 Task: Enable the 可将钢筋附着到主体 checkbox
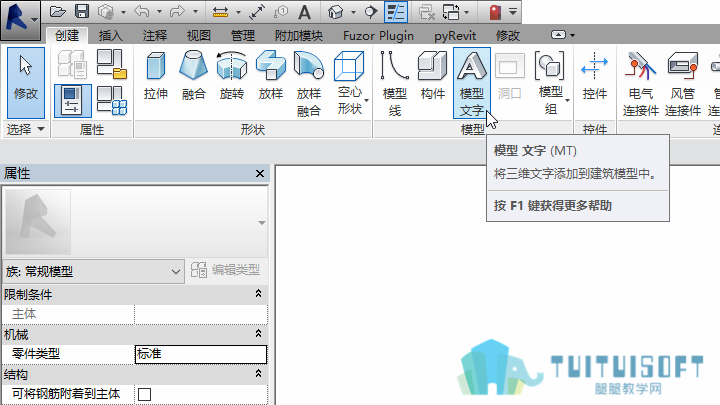pyautogui.click(x=145, y=394)
